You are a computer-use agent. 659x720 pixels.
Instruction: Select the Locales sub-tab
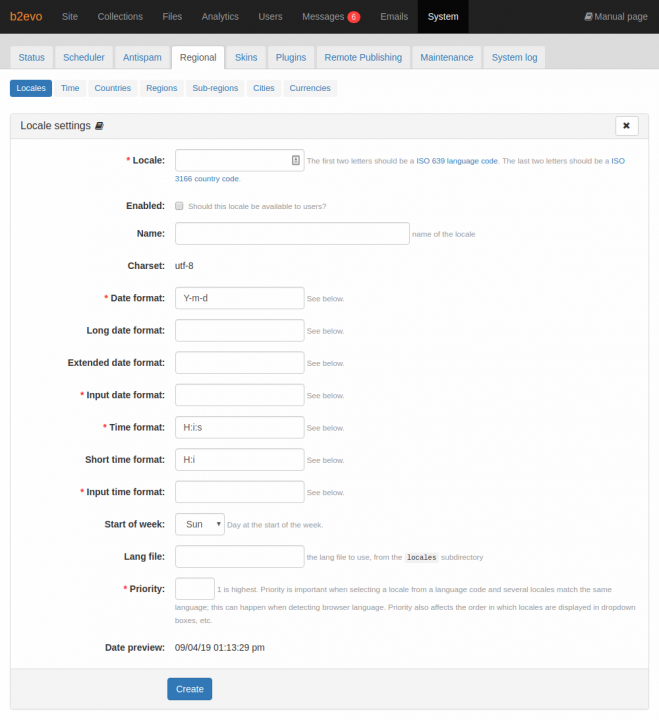pyautogui.click(x=31, y=88)
